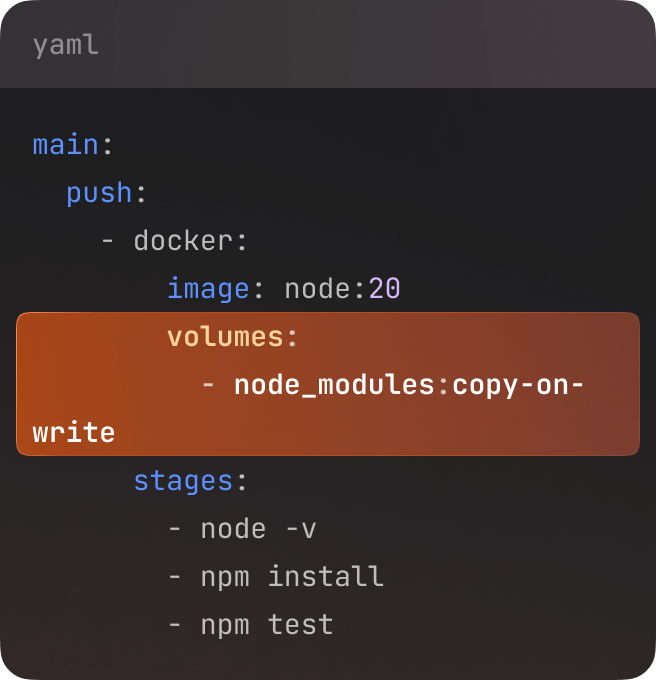This screenshot has width=656, height=680.
Task: Click the 'copy-on-' text
Action: 518,385
